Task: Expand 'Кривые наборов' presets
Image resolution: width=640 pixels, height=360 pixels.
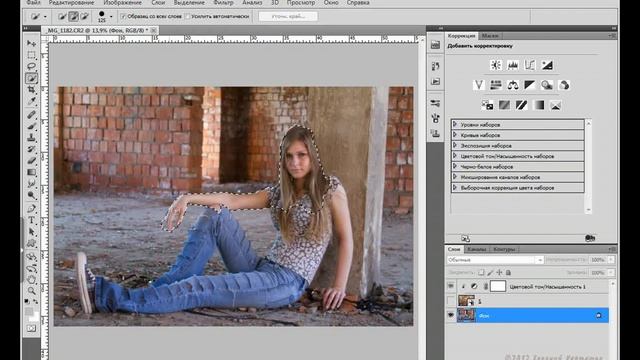Action: coord(455,135)
